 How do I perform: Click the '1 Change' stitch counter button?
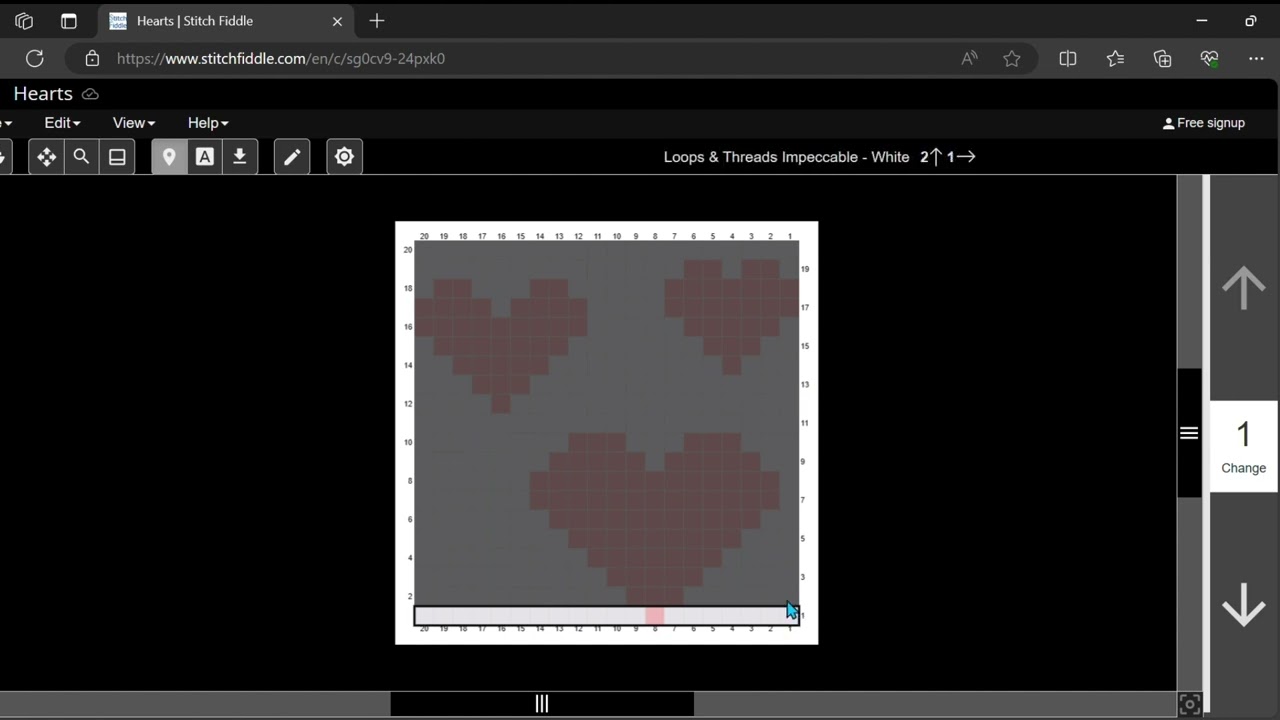tap(1244, 446)
